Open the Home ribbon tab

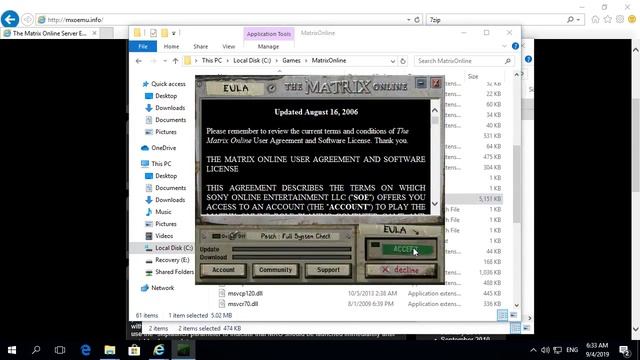(x=171, y=47)
